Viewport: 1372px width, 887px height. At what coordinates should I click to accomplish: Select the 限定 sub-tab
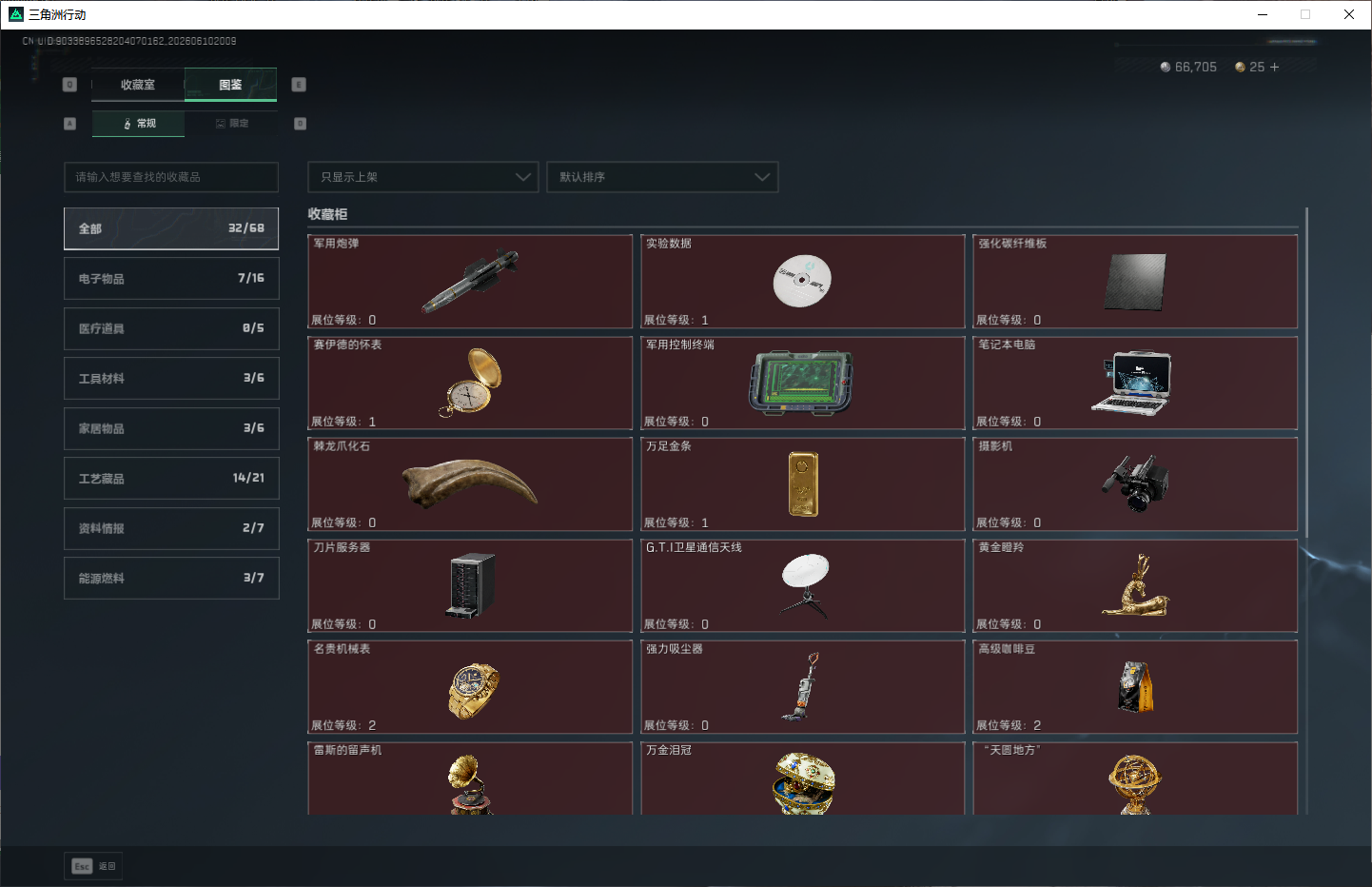click(232, 124)
